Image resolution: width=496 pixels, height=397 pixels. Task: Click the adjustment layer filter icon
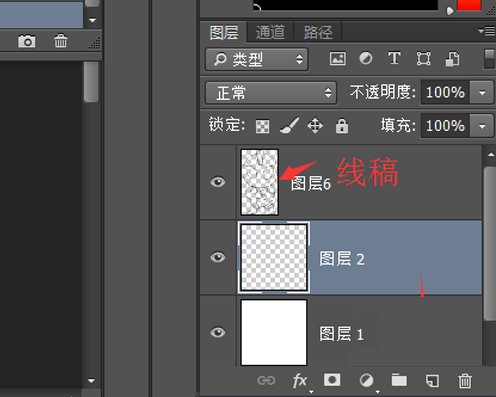(x=366, y=59)
